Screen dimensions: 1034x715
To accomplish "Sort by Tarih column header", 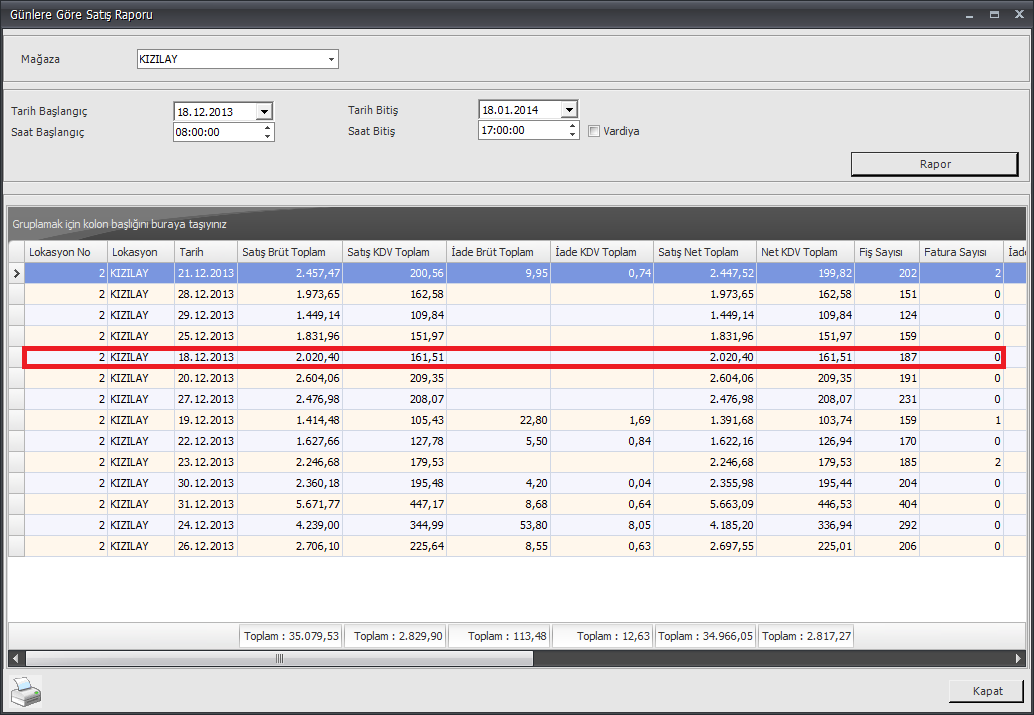I will click(206, 252).
